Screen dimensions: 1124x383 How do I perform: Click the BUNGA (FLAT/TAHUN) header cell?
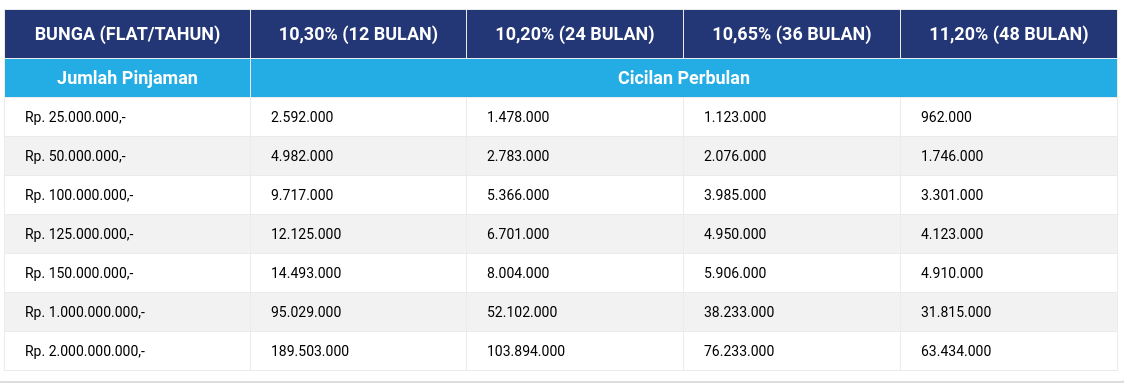point(128,34)
